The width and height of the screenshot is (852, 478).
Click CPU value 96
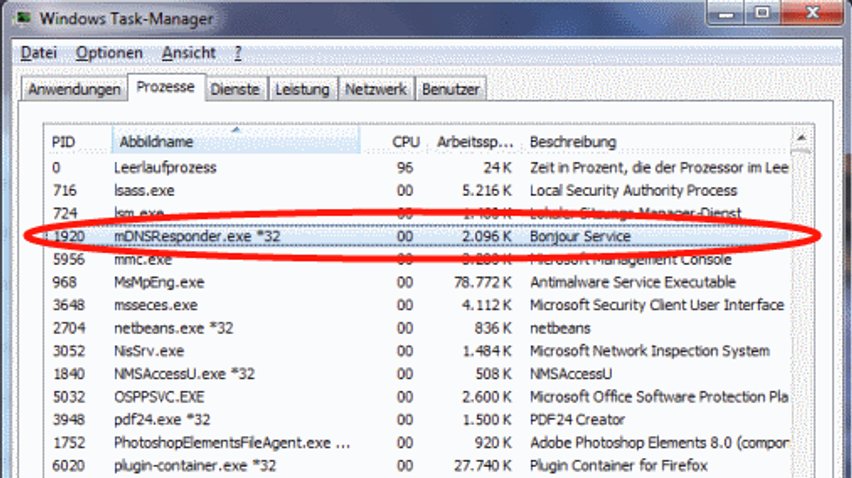(x=405, y=168)
